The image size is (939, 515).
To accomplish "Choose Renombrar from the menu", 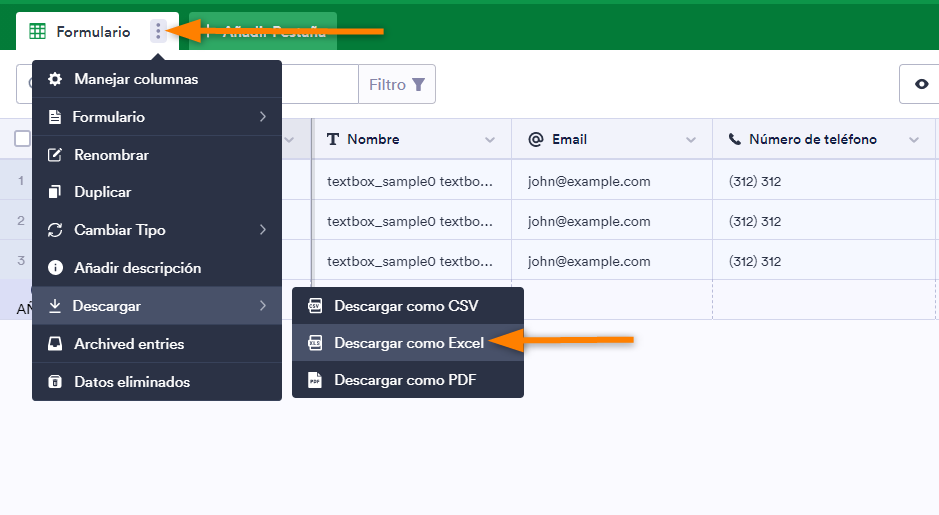I will tap(157, 154).
